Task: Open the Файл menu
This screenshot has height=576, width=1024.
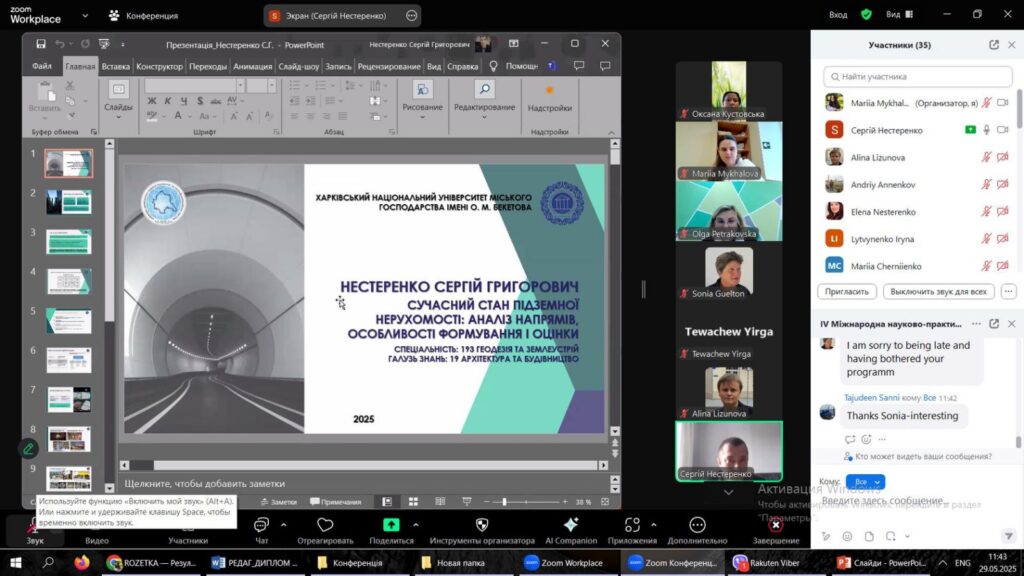Action: 42,66
